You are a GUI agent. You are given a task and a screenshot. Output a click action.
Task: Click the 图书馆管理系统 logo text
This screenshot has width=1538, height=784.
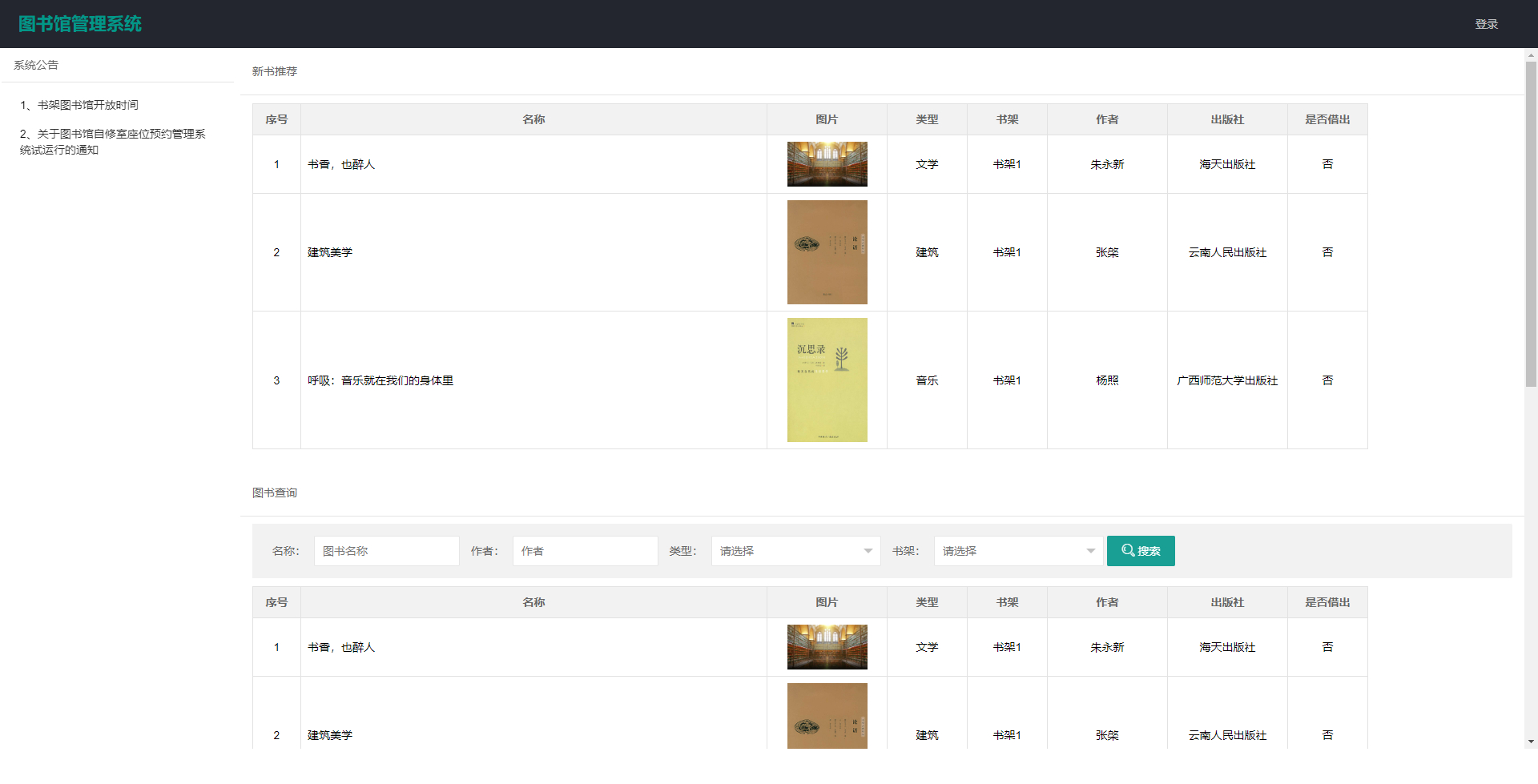[x=80, y=23]
